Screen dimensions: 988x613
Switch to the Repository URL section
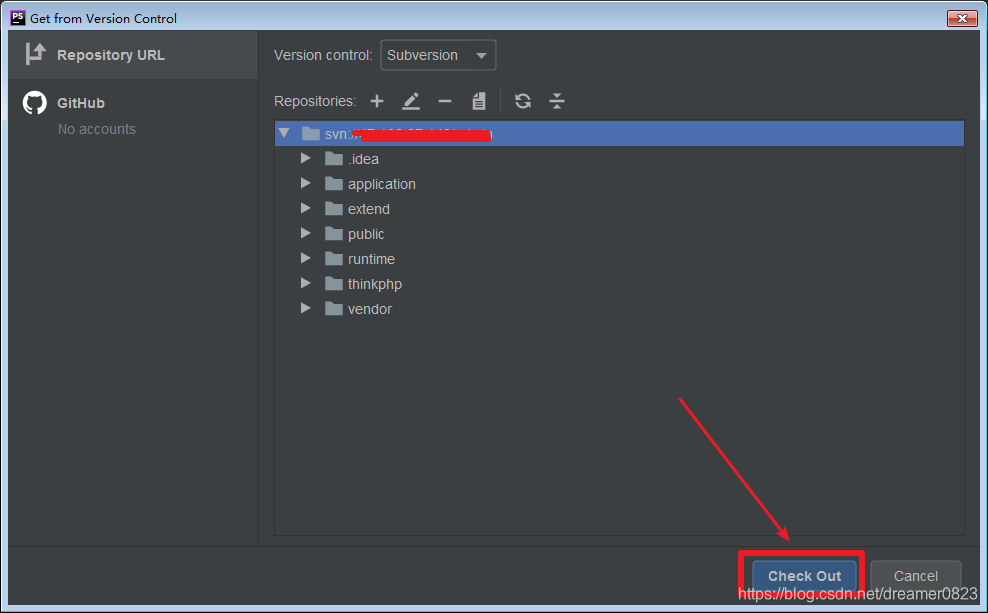pyautogui.click(x=110, y=54)
